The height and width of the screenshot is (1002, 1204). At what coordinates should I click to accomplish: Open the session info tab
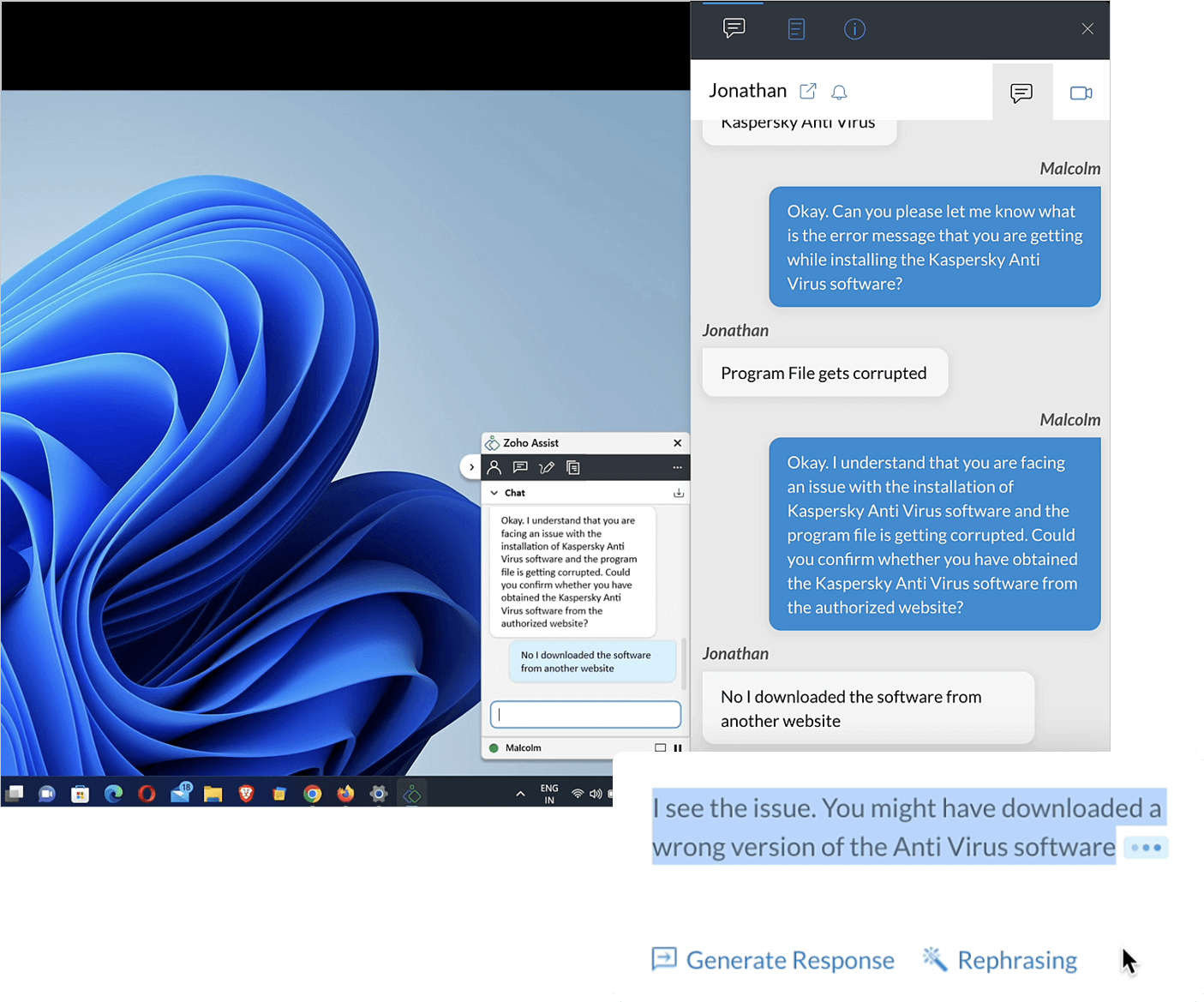click(x=854, y=30)
